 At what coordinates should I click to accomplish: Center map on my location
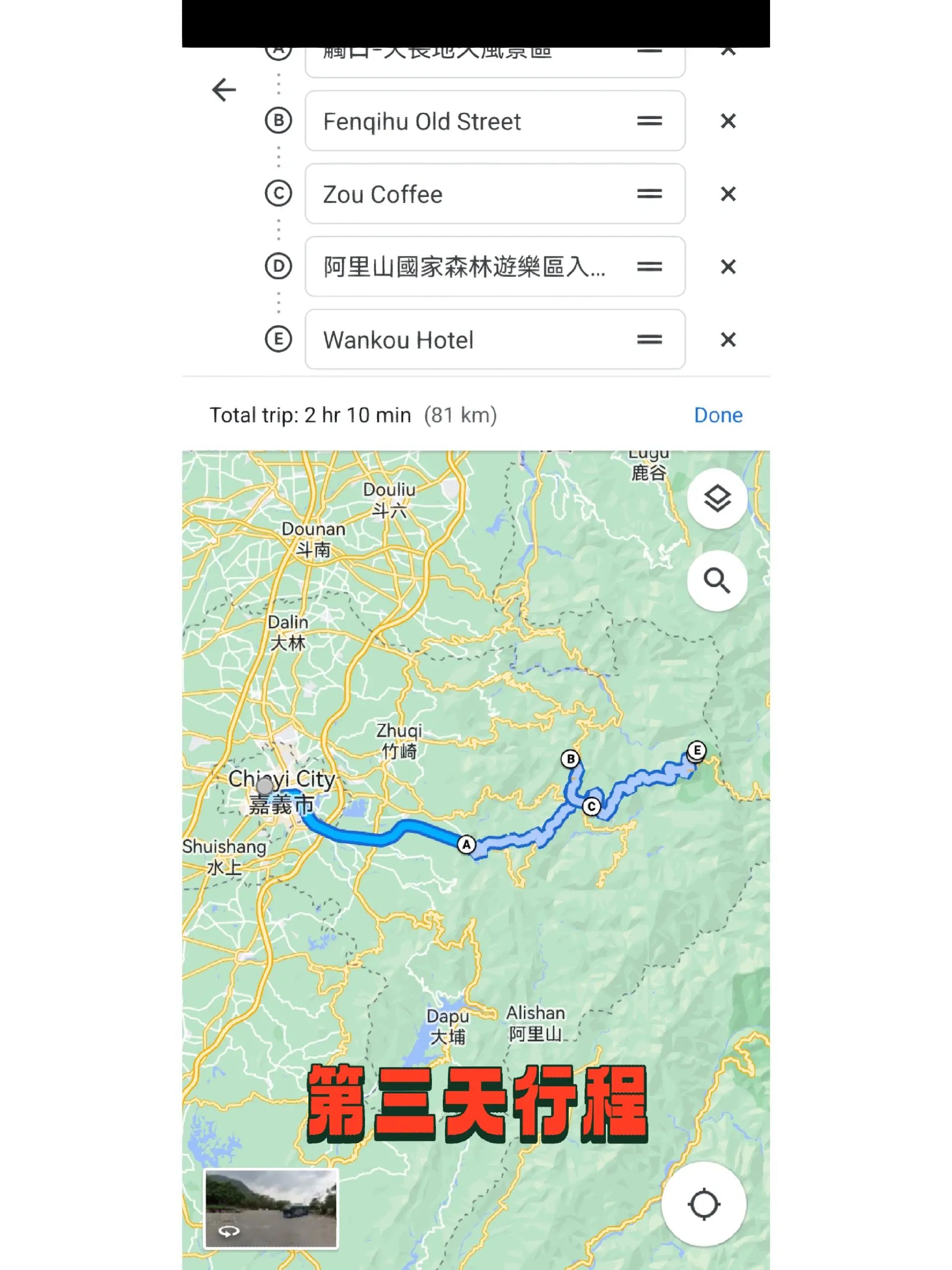point(704,1204)
